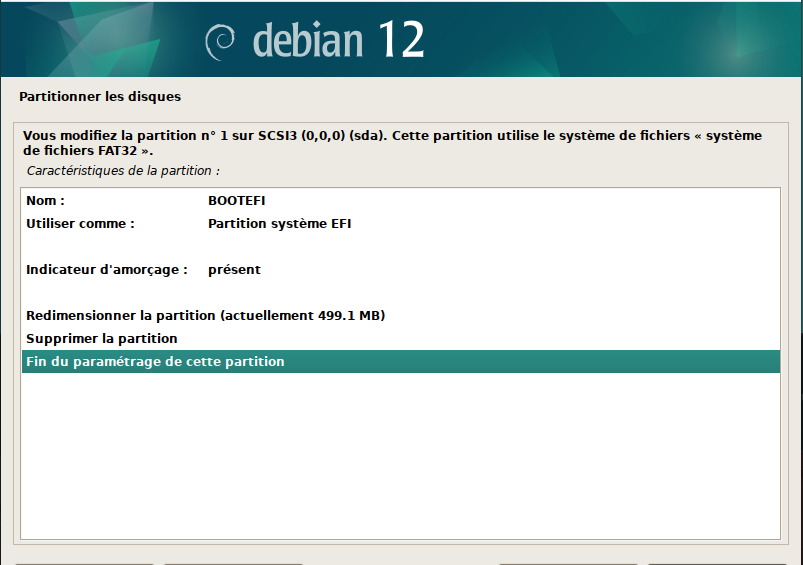Click 'Caractéristiques de la partition :' label
803x565 pixels.
[123, 171]
